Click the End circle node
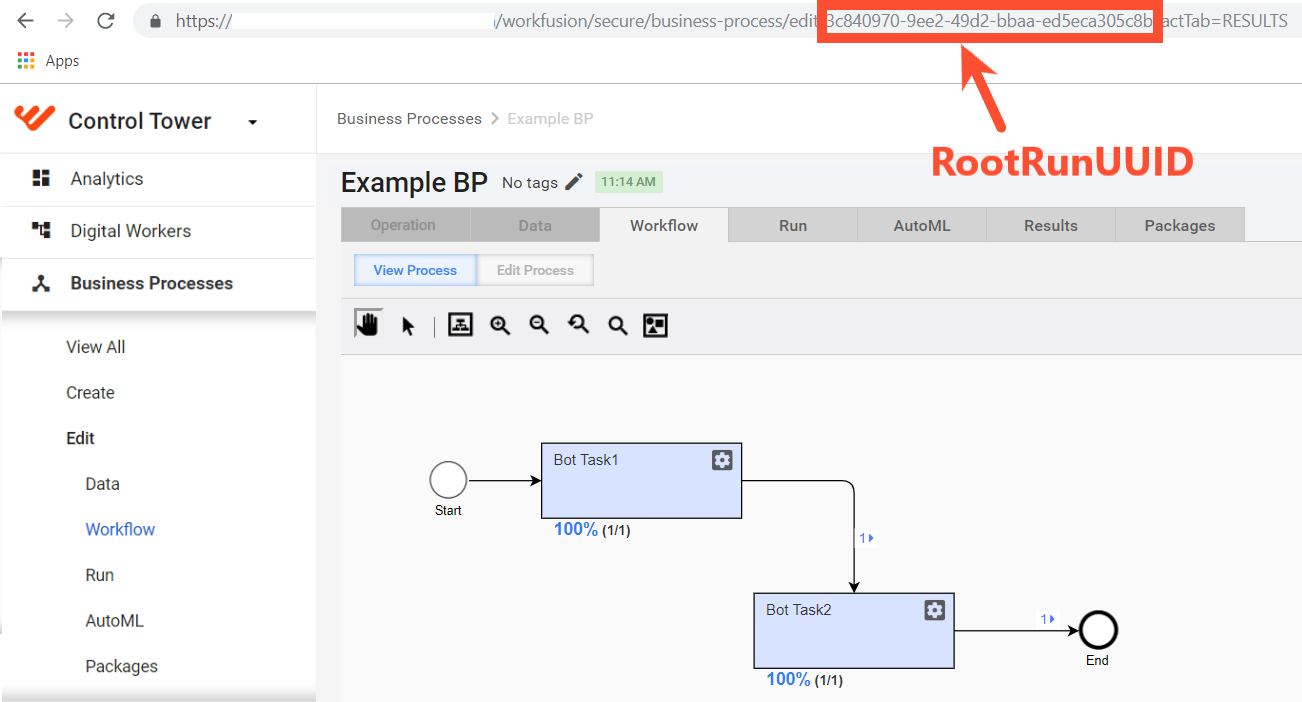Screen dimensions: 1302x702 pos(1097,630)
